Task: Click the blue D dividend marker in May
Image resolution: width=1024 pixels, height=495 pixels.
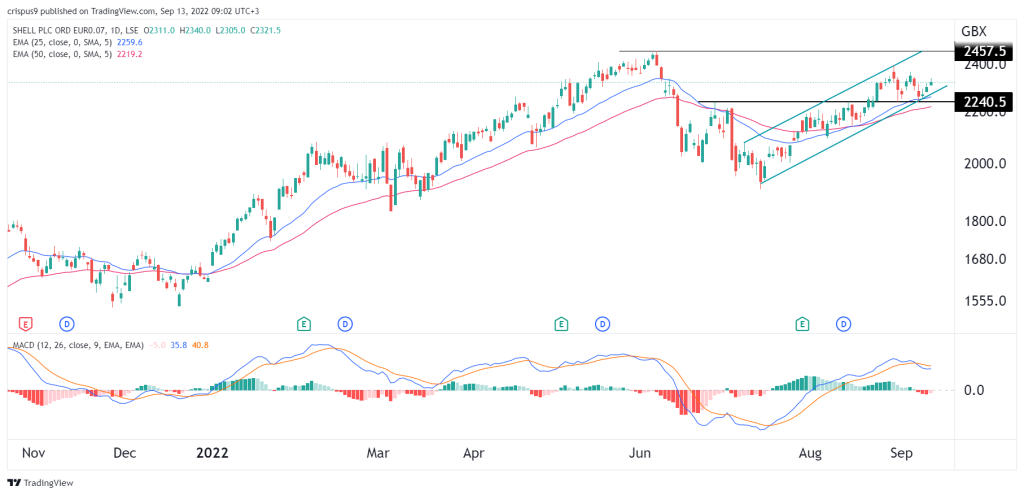Action: click(x=603, y=323)
